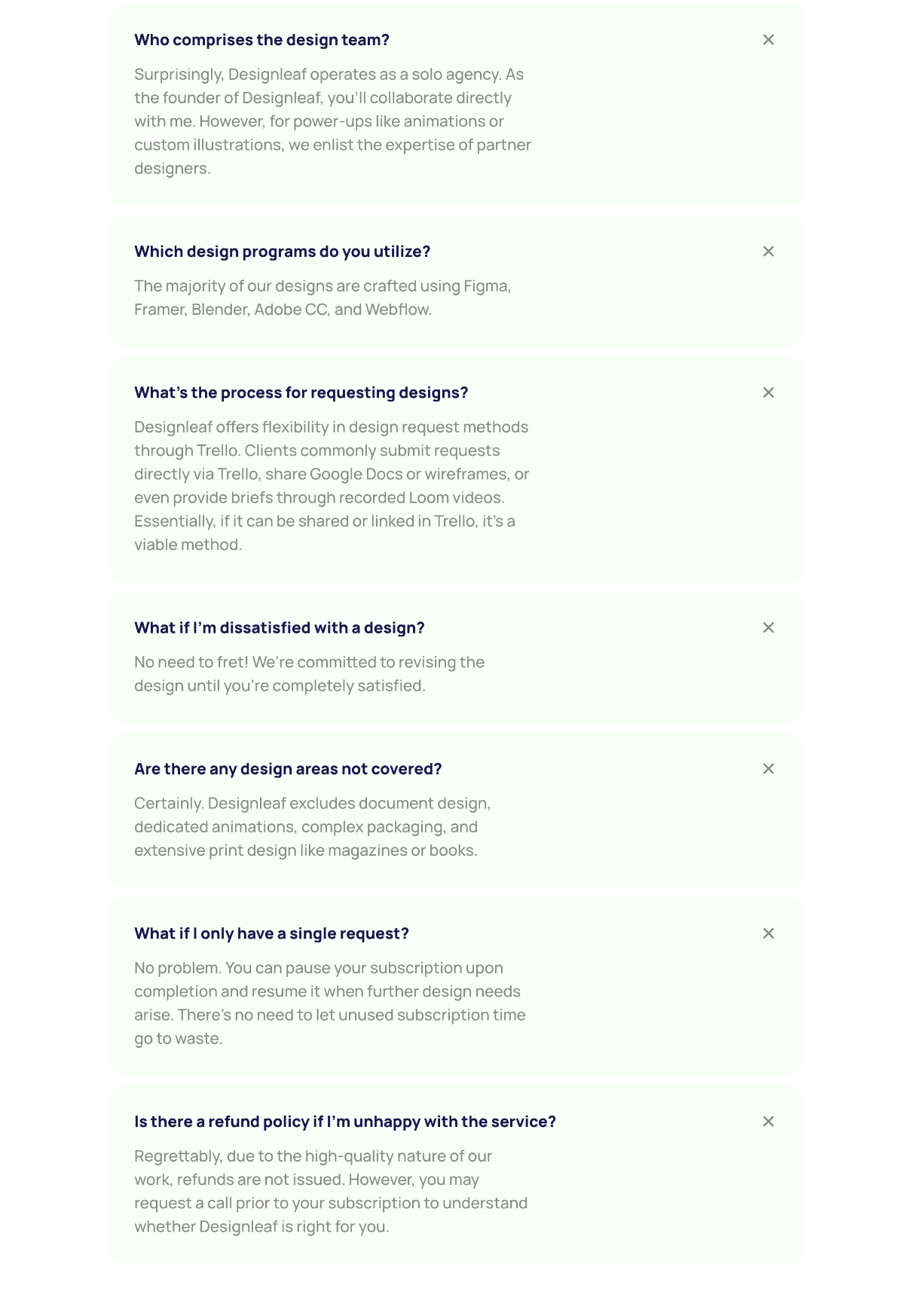This screenshot has height=1316, width=902.
Task: Collapse 'What's the process for requesting designs?' X icon
Action: pyautogui.click(x=768, y=392)
